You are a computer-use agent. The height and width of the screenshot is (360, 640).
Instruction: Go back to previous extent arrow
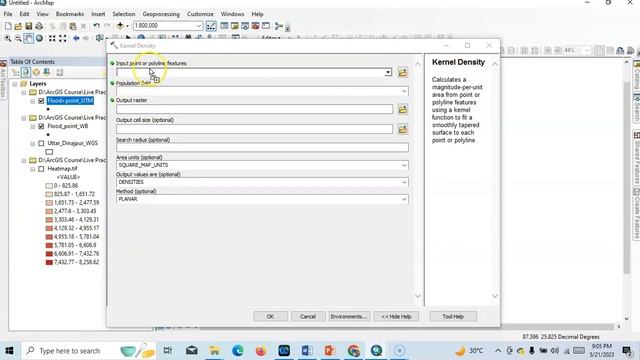tap(76, 38)
